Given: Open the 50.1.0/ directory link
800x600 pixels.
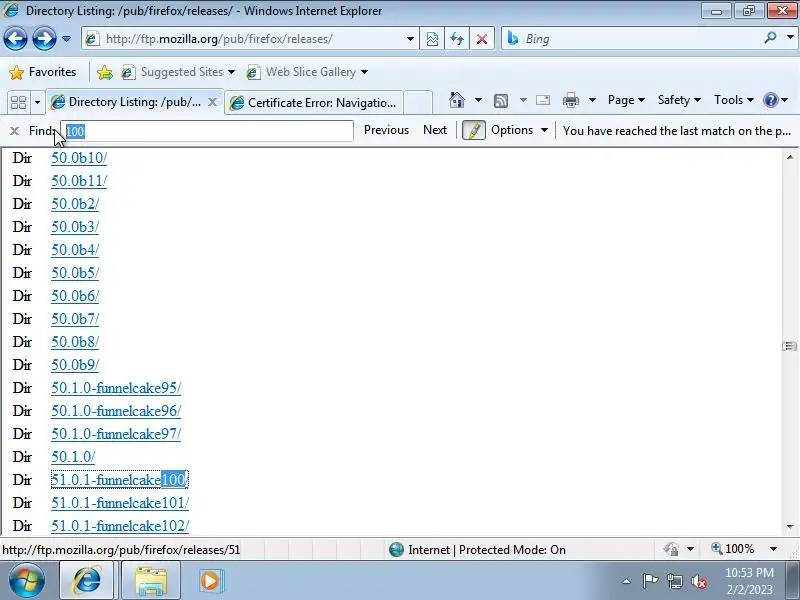Looking at the screenshot, I should pos(73,457).
